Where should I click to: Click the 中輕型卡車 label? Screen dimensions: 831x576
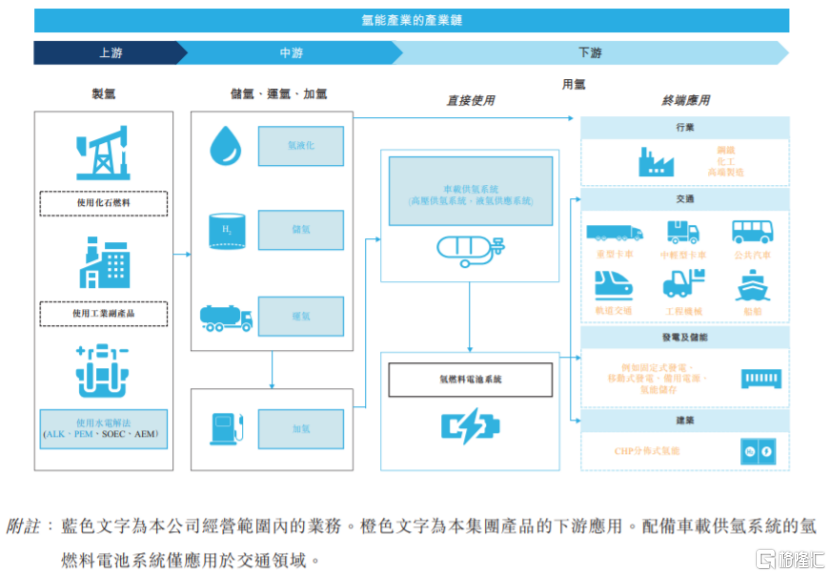[683, 255]
